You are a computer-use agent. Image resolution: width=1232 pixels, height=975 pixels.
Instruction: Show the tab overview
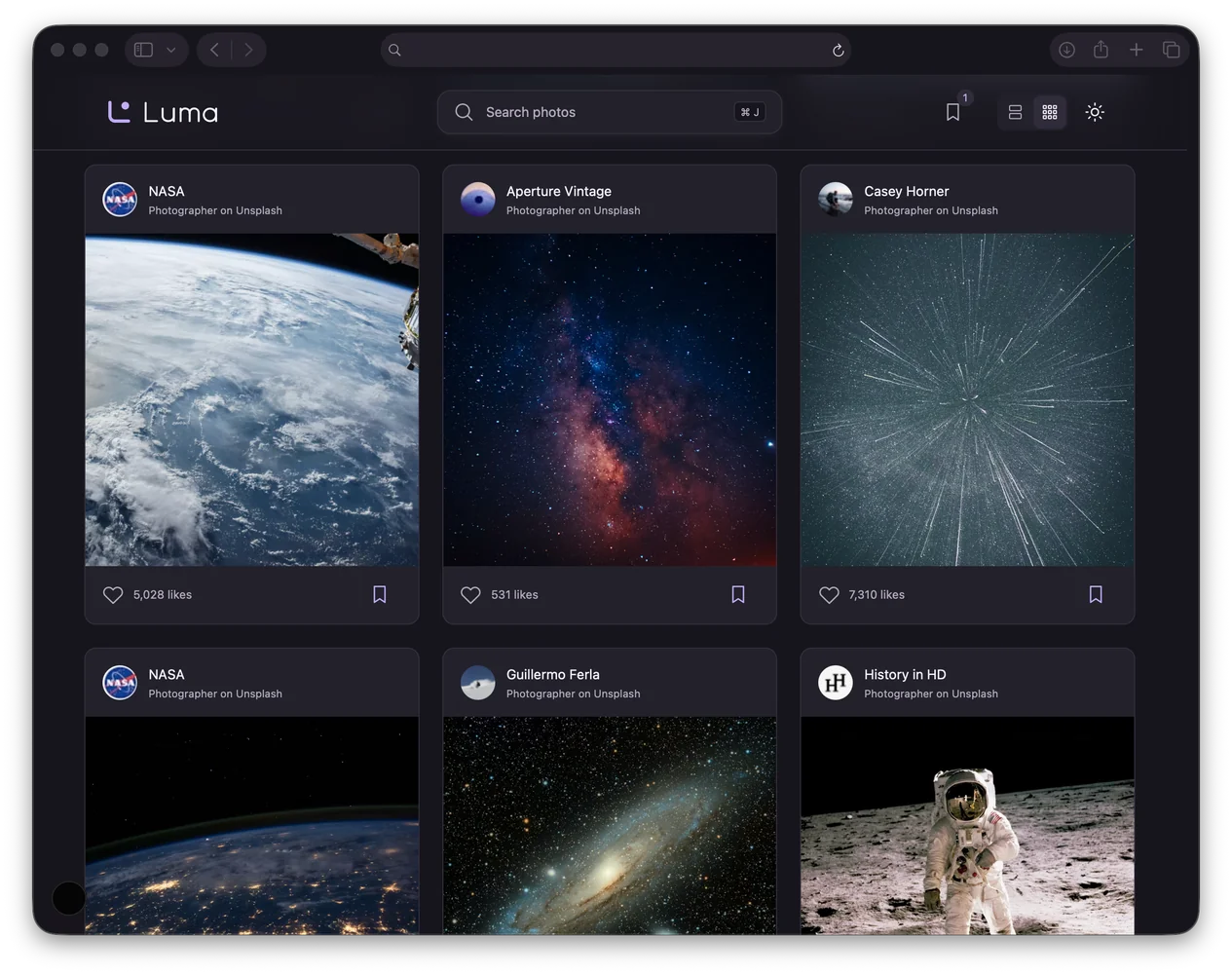(1172, 50)
